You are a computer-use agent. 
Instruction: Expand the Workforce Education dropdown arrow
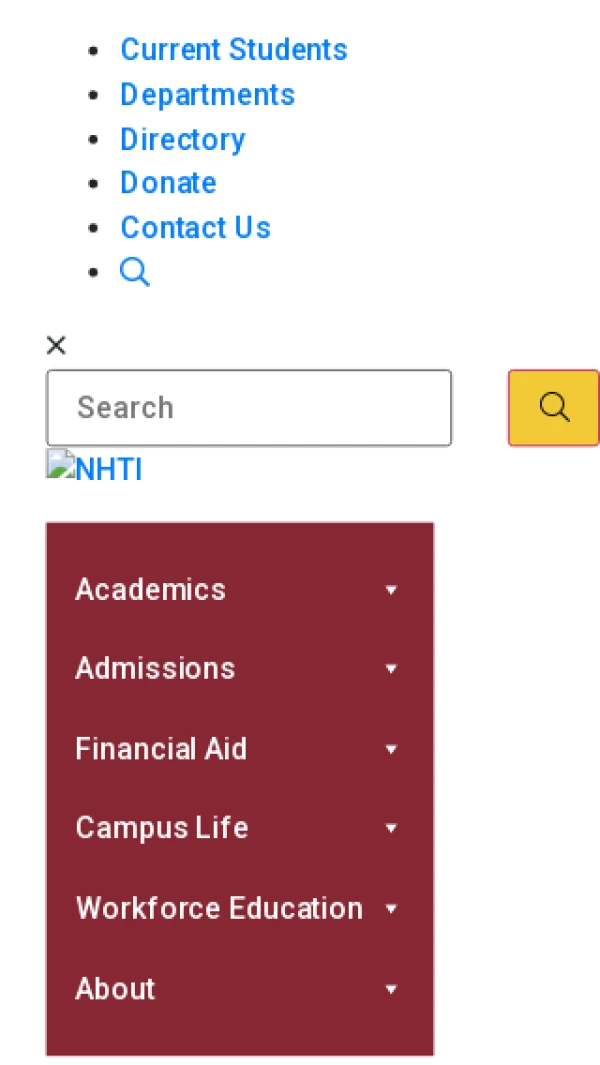coord(391,909)
